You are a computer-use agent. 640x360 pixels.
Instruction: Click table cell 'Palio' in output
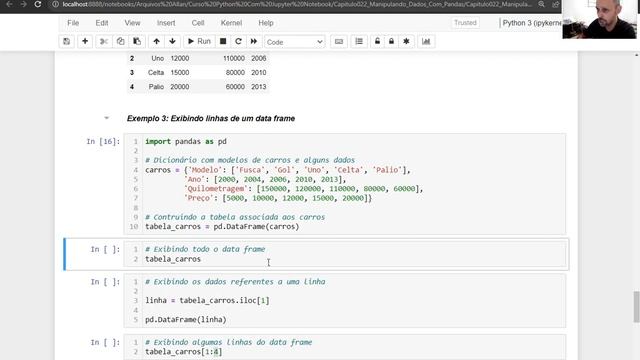156,87
